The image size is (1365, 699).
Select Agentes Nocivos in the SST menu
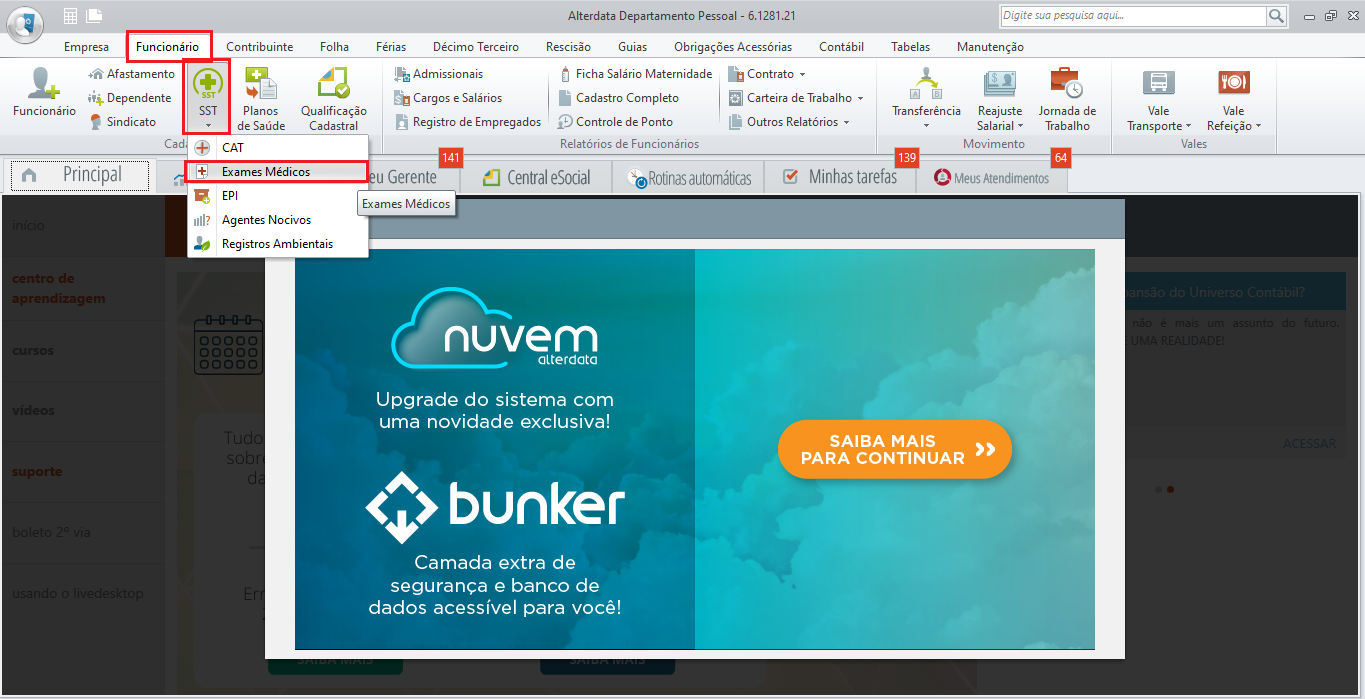278,220
